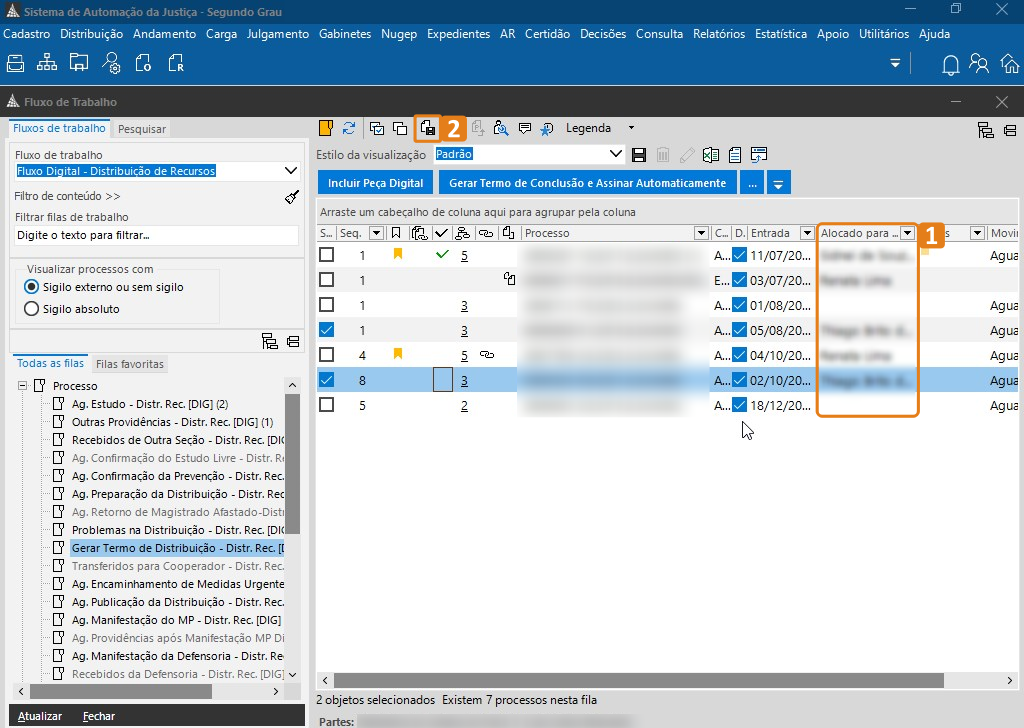Uncheck the selection checkbox for the 02/10 entry row
1024x728 pixels.
pyautogui.click(x=327, y=379)
